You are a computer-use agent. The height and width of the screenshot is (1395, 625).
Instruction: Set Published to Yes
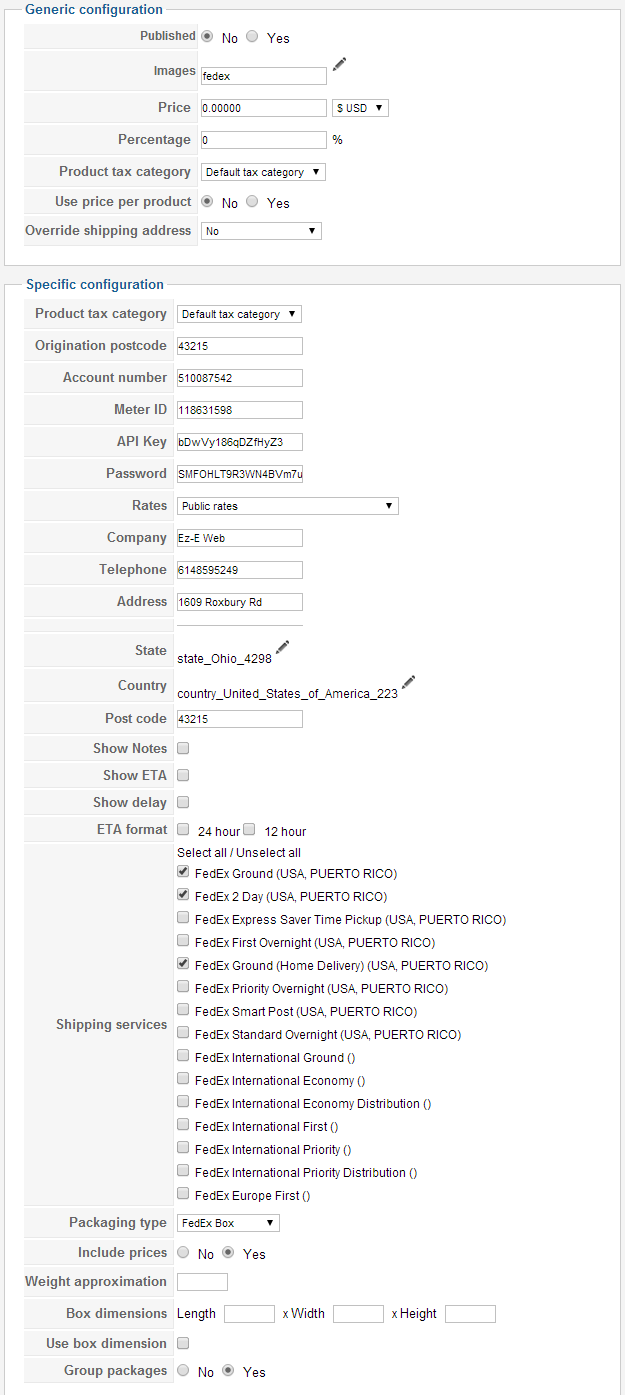[x=252, y=37]
